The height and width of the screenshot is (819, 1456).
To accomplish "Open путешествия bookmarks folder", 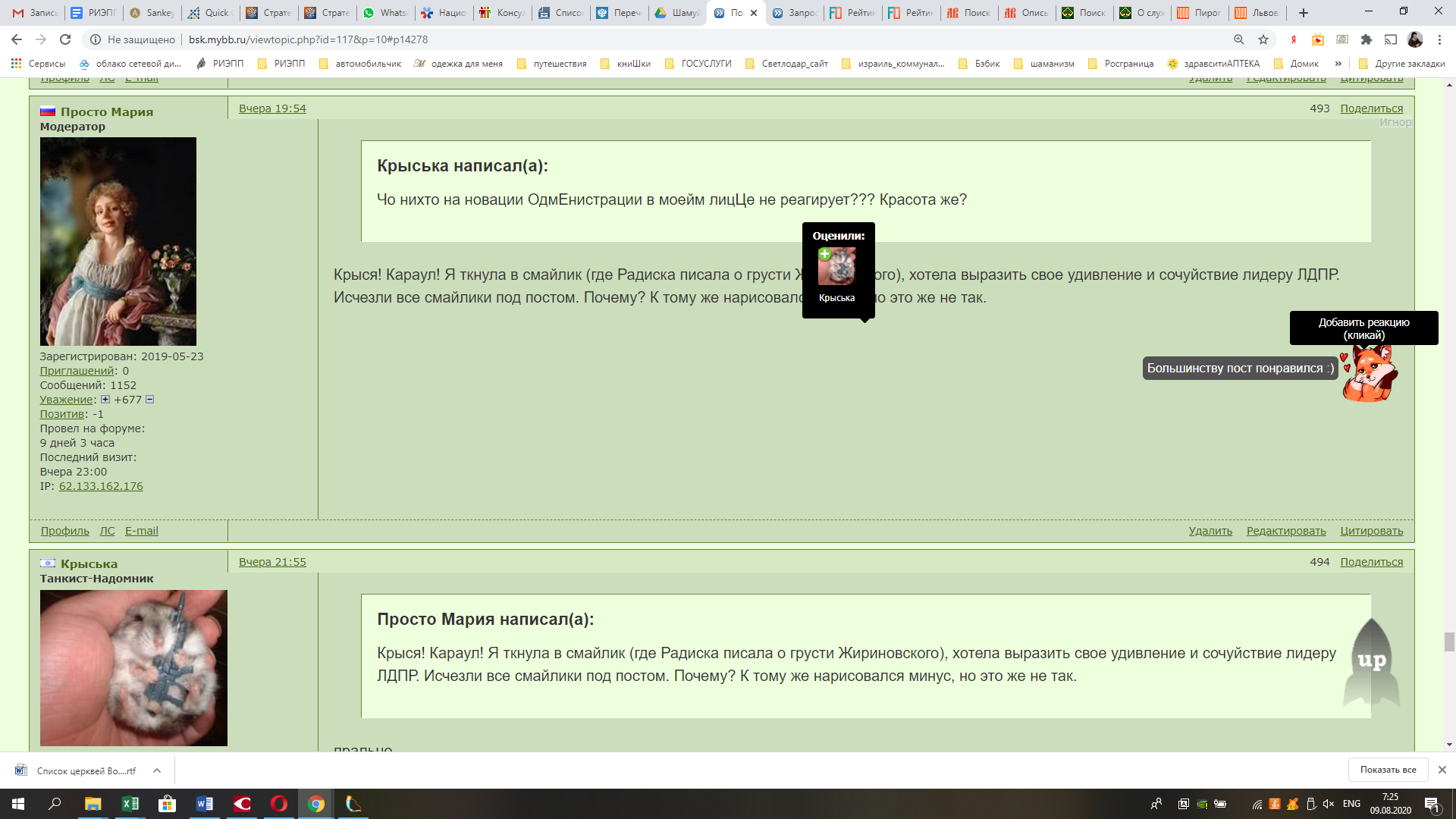I will (551, 64).
